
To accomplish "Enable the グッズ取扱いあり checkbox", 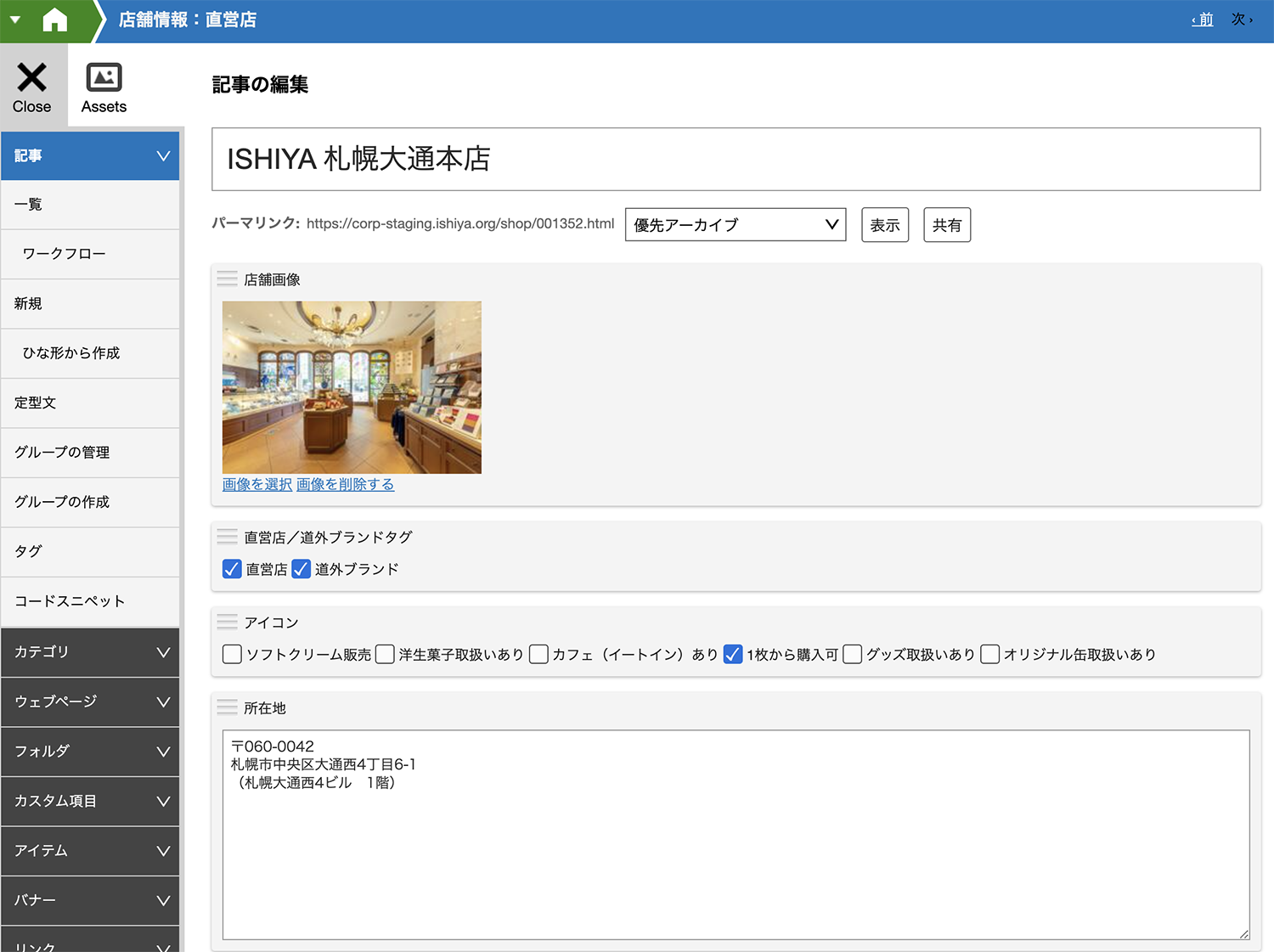I will (x=853, y=654).
